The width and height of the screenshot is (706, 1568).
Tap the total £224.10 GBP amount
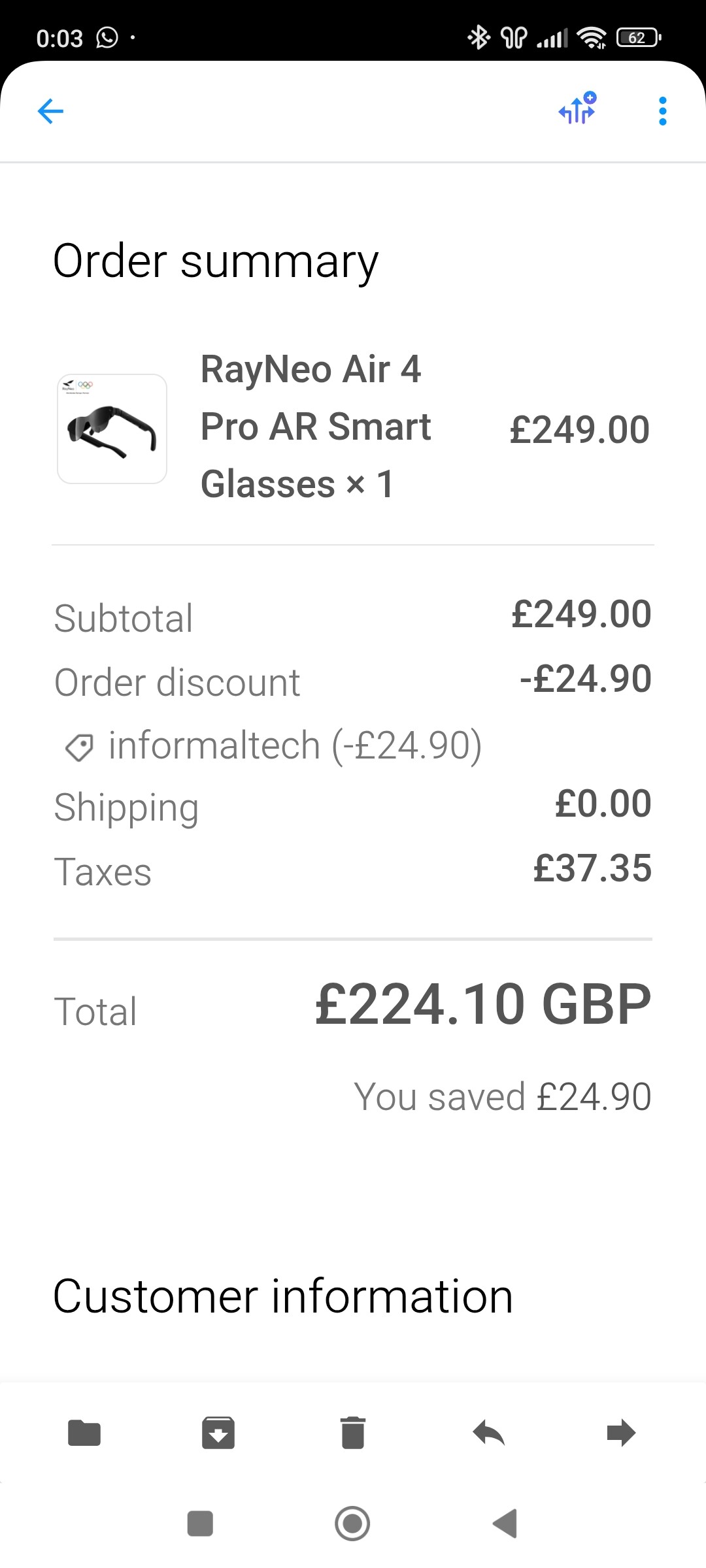click(482, 1004)
